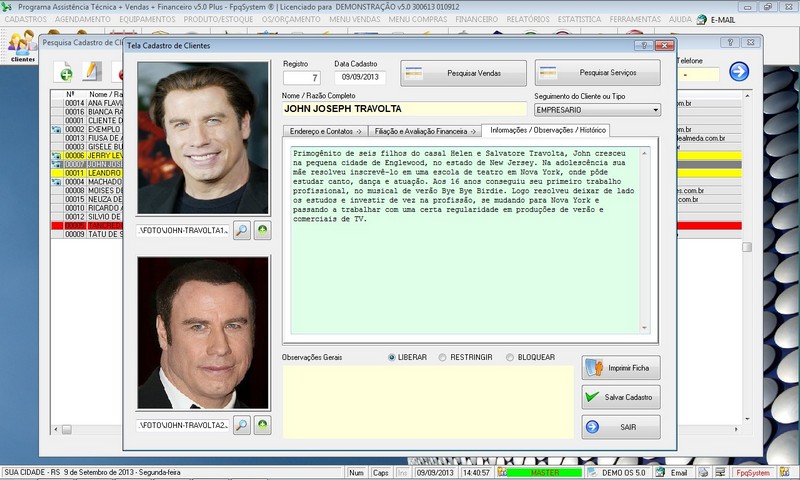Browse for second photo magnifier icon

tap(242, 425)
